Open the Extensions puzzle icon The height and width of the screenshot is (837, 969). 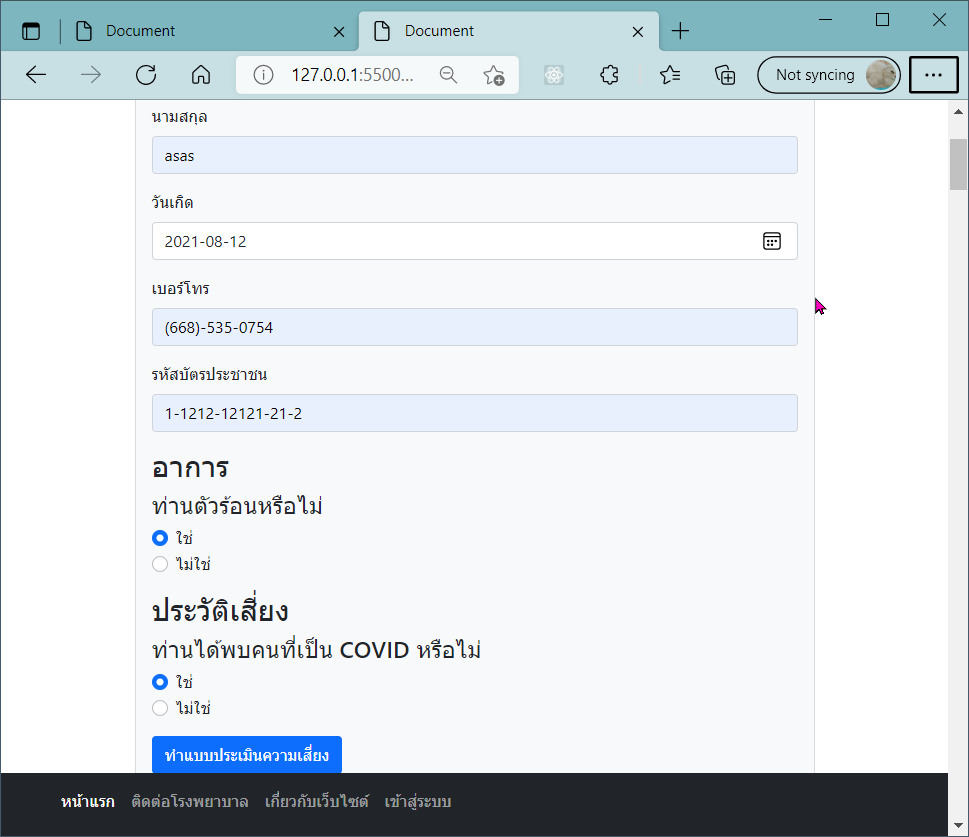click(x=609, y=75)
